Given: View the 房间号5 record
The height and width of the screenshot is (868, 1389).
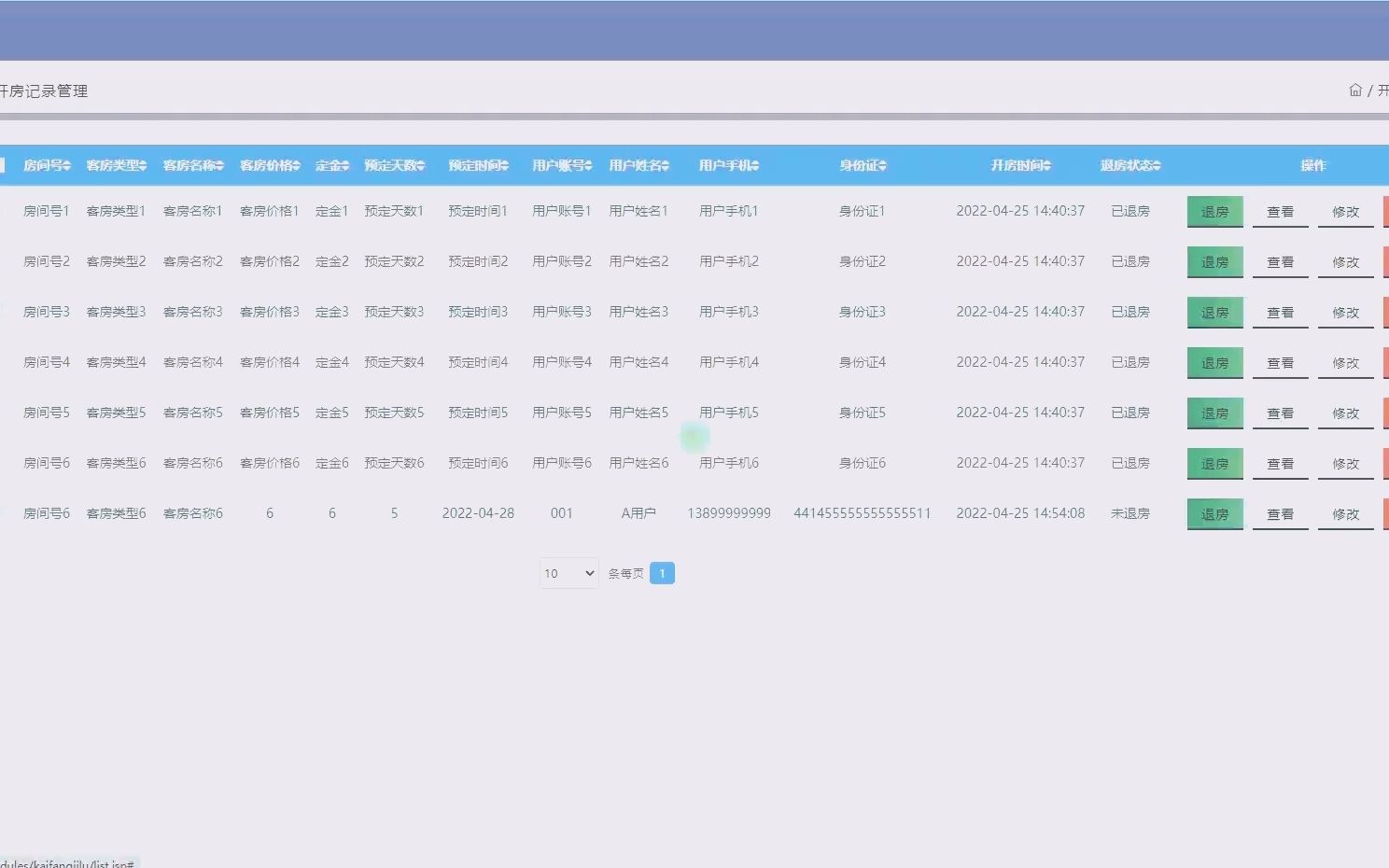Looking at the screenshot, I should point(1280,413).
